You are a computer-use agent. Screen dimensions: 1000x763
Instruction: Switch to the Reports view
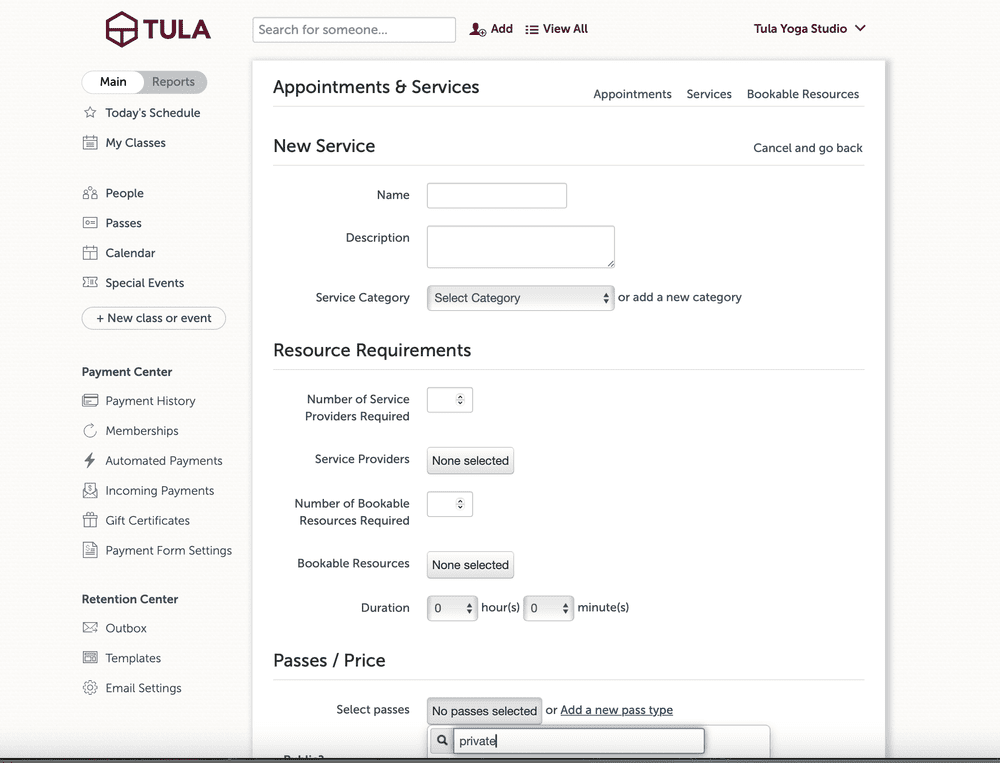point(172,82)
